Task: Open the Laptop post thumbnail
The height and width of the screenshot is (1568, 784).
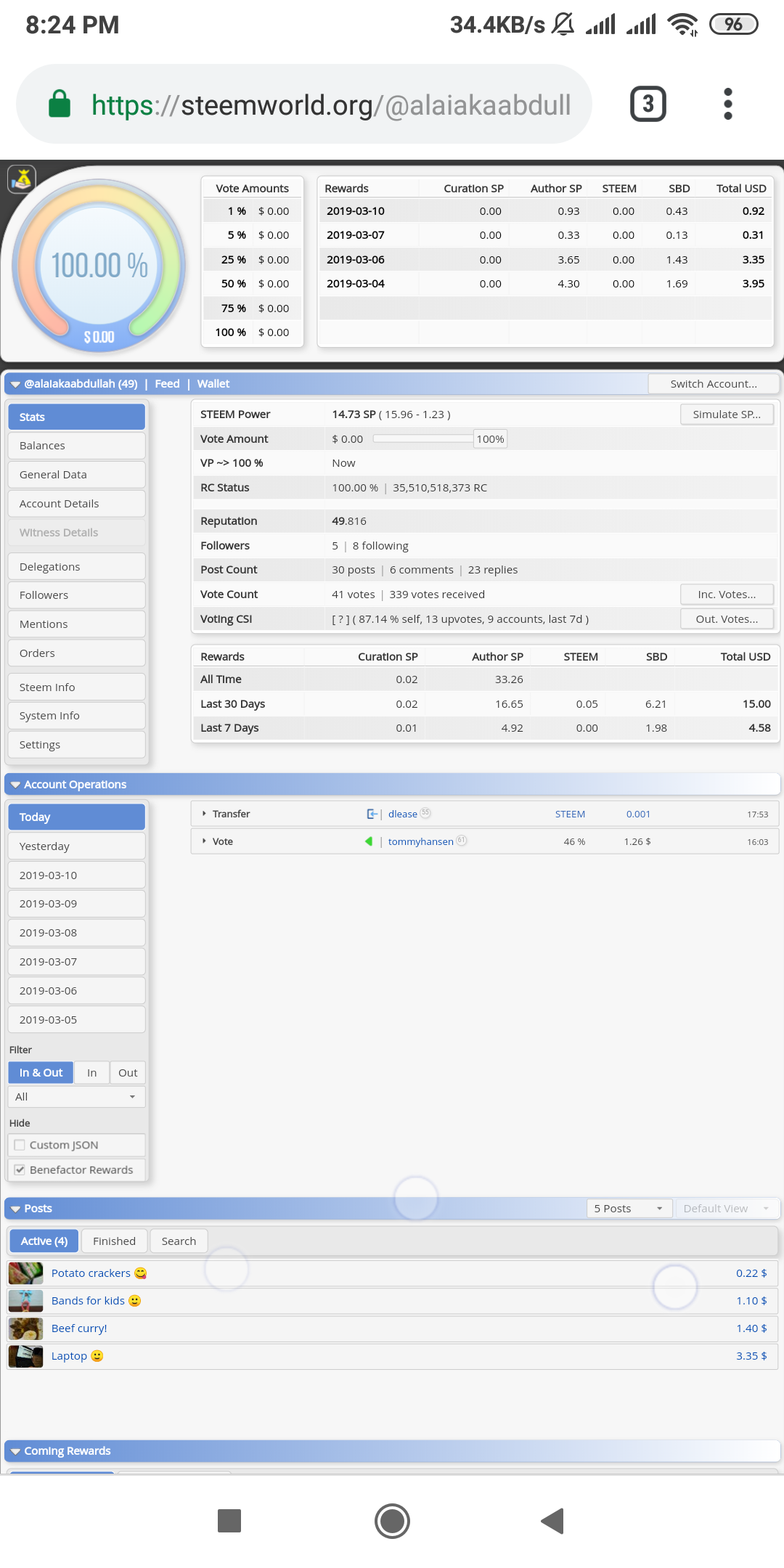Action: click(25, 1356)
